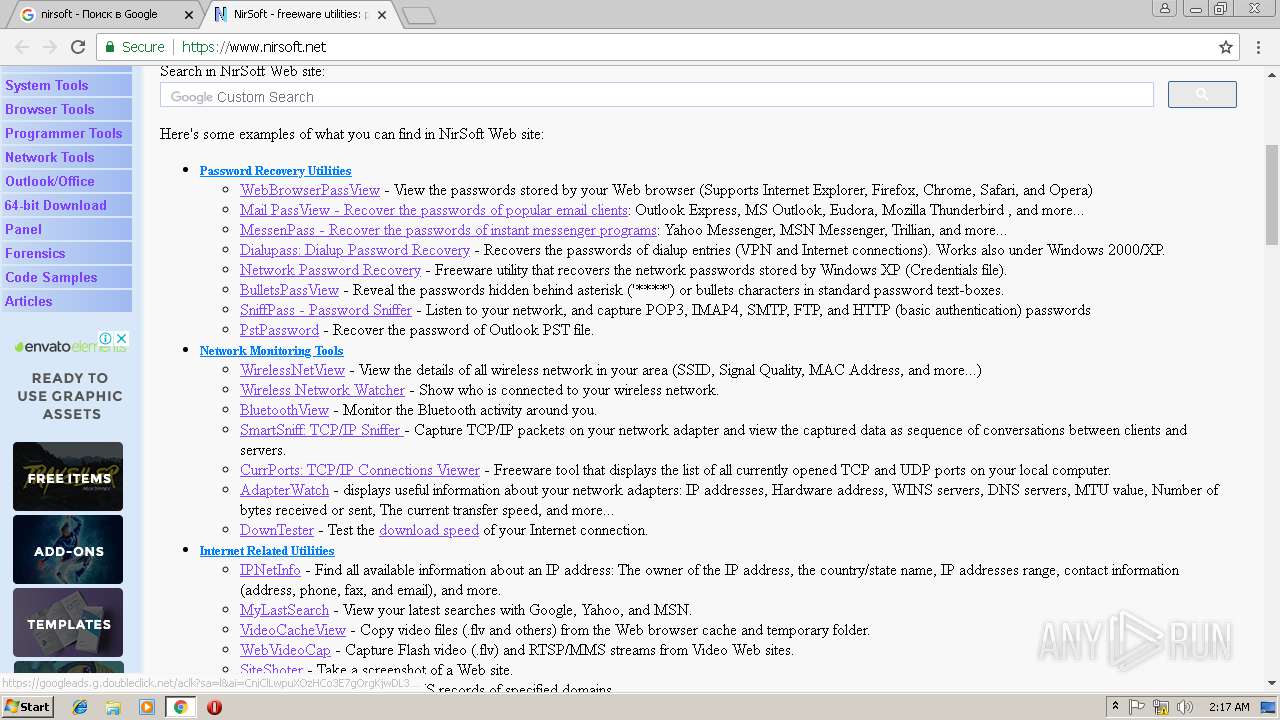Viewport: 1280px width, 720px height.
Task: Open WebBrowserPassView link
Action: (x=310, y=190)
